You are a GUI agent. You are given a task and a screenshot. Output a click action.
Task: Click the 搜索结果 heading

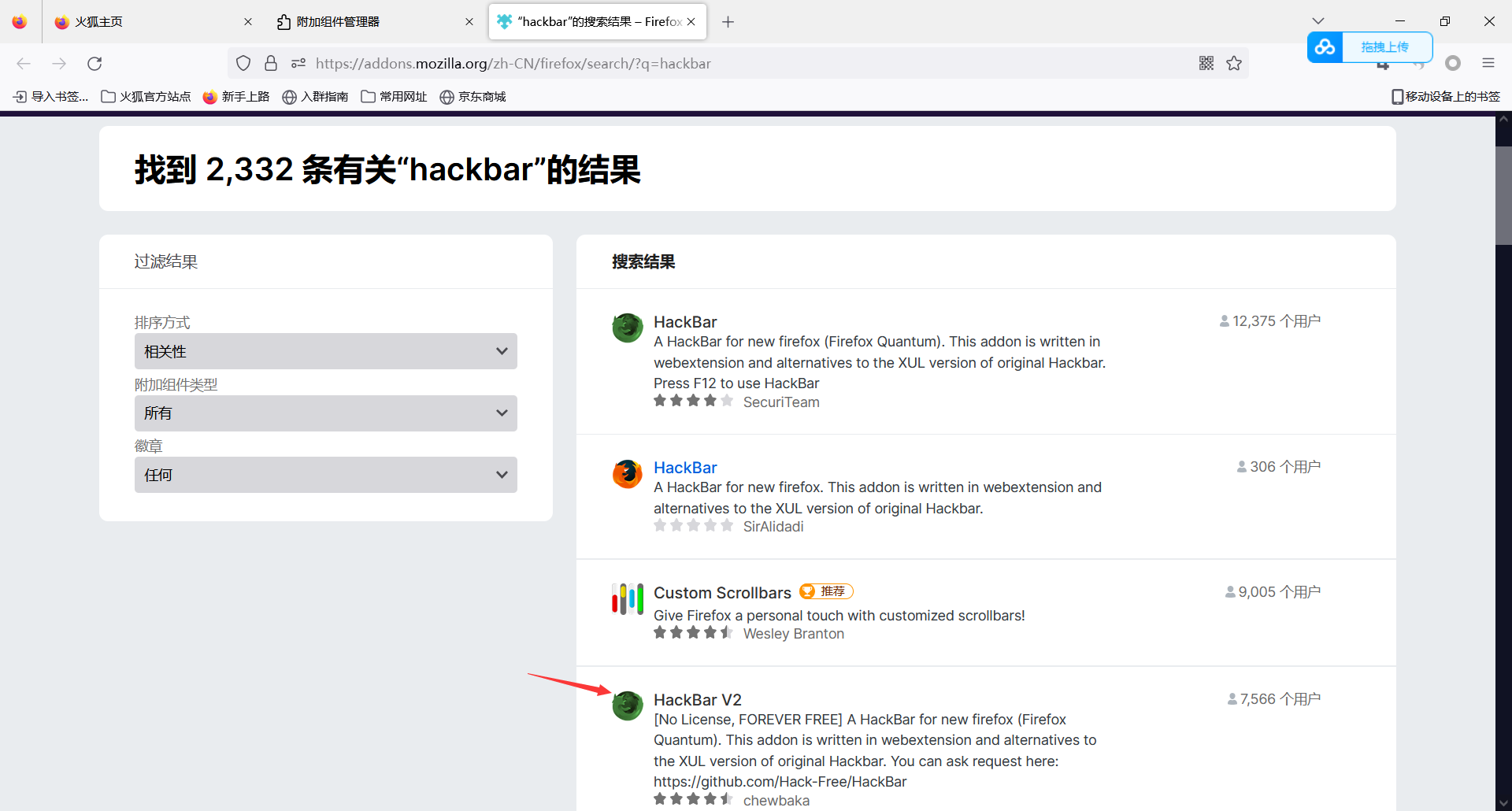coord(643,262)
